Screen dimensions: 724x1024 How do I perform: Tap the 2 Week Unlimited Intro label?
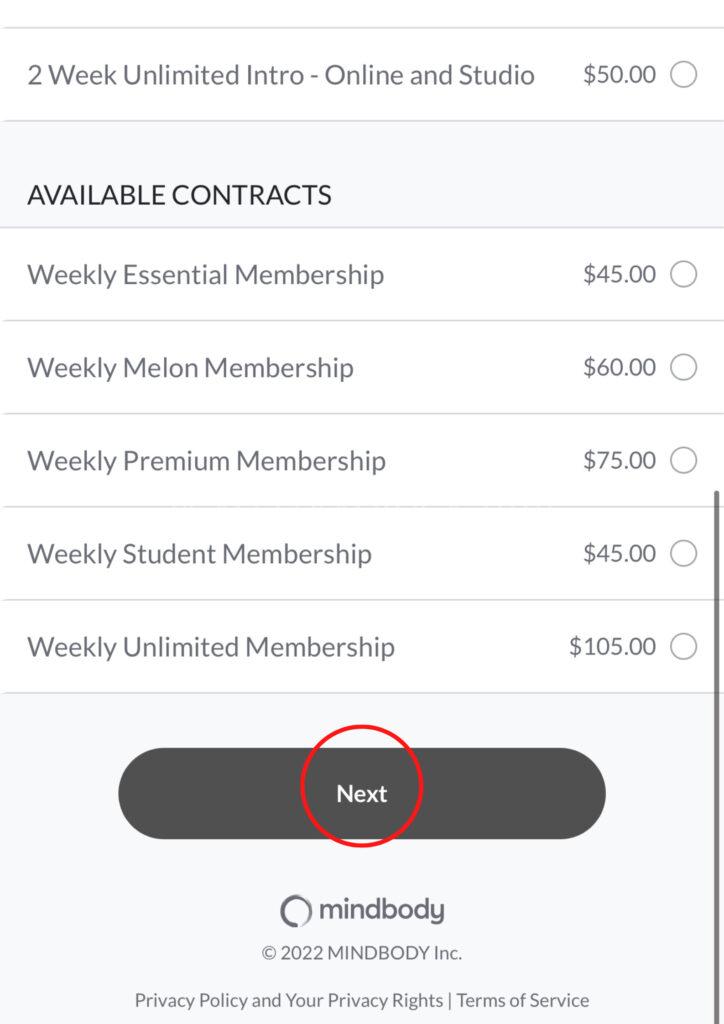coord(281,75)
